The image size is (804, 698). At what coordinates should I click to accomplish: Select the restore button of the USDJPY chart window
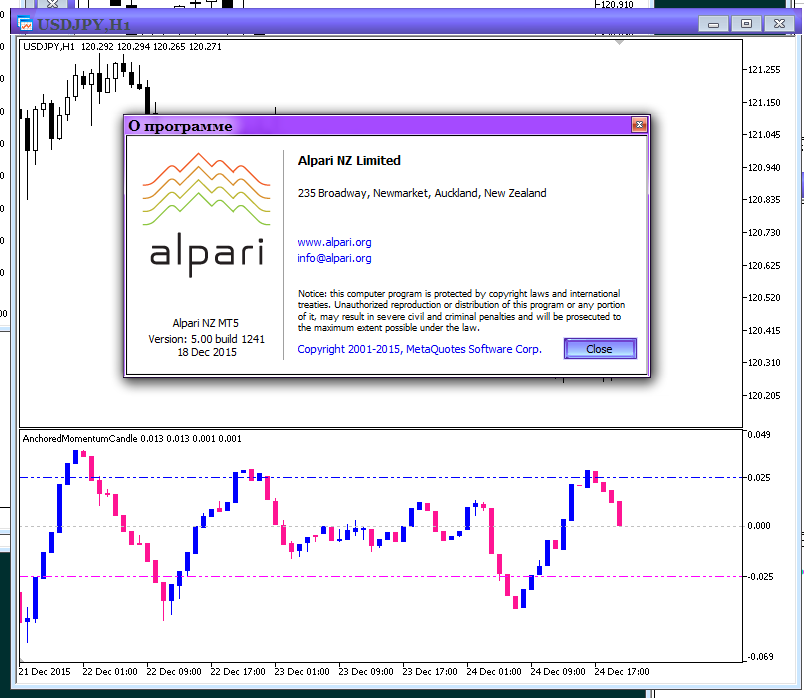pyautogui.click(x=745, y=23)
